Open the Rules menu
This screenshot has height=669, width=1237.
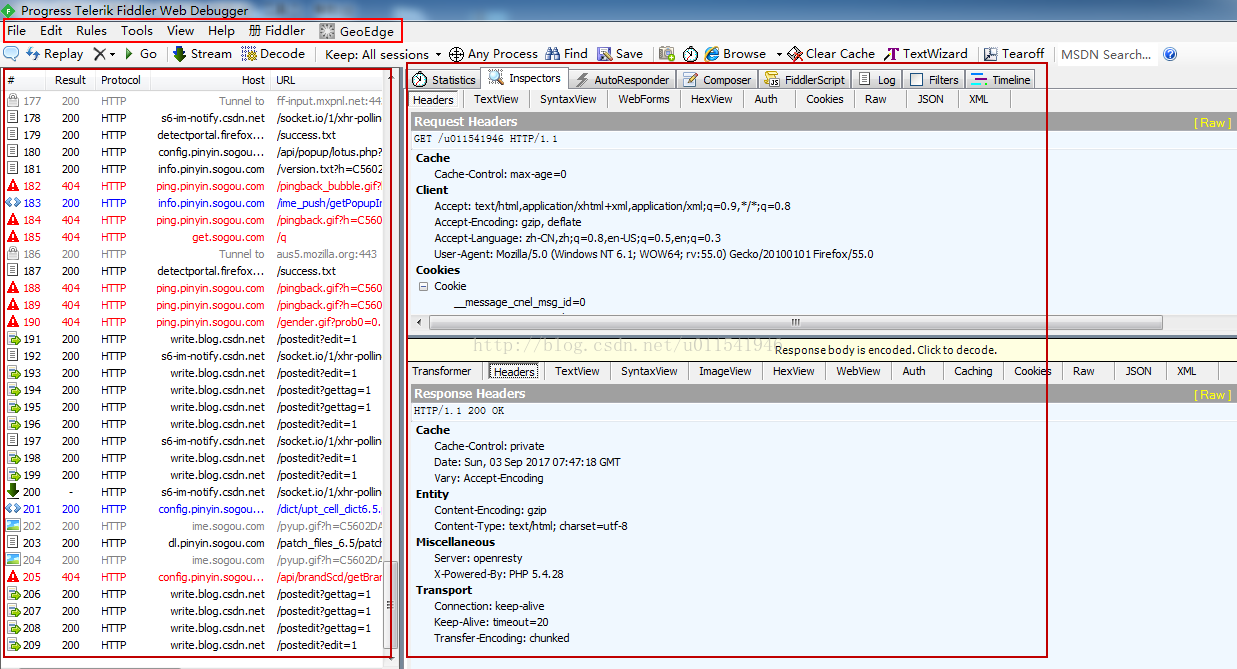(x=91, y=31)
